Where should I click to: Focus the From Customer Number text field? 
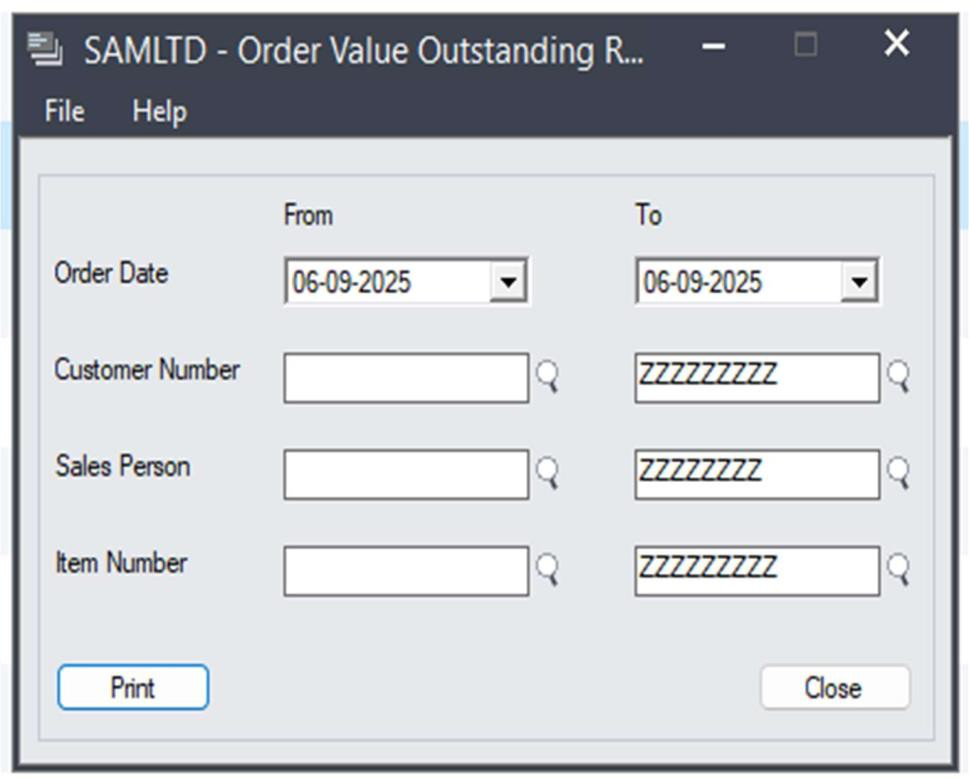(406, 377)
